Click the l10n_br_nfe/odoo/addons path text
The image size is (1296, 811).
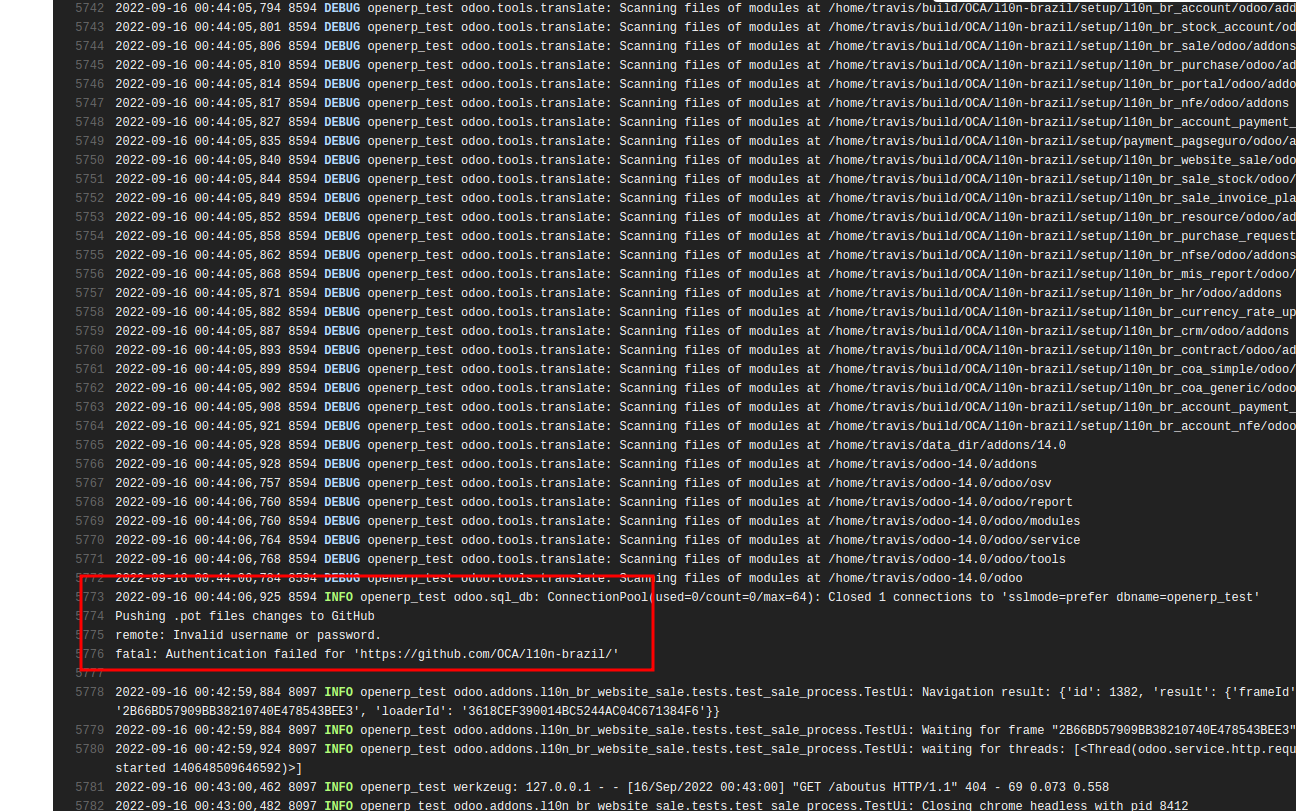point(1058,103)
